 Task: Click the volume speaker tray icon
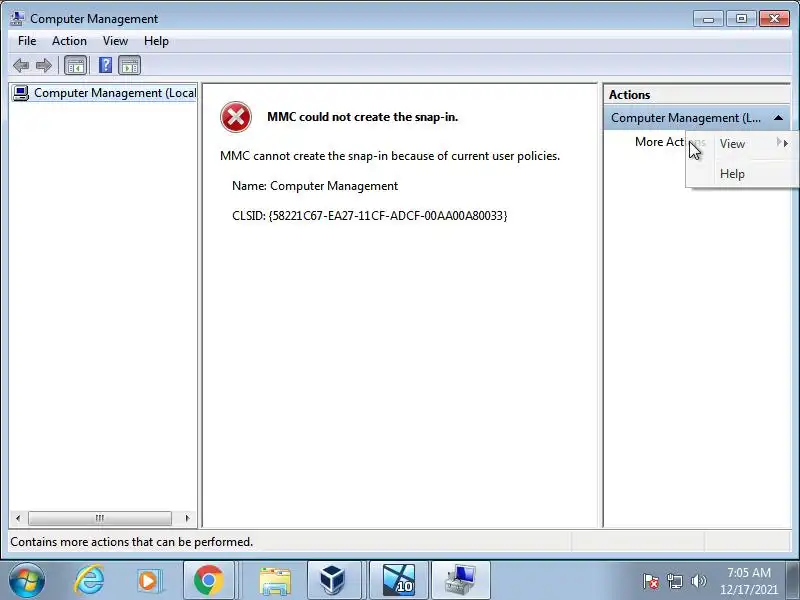698,581
